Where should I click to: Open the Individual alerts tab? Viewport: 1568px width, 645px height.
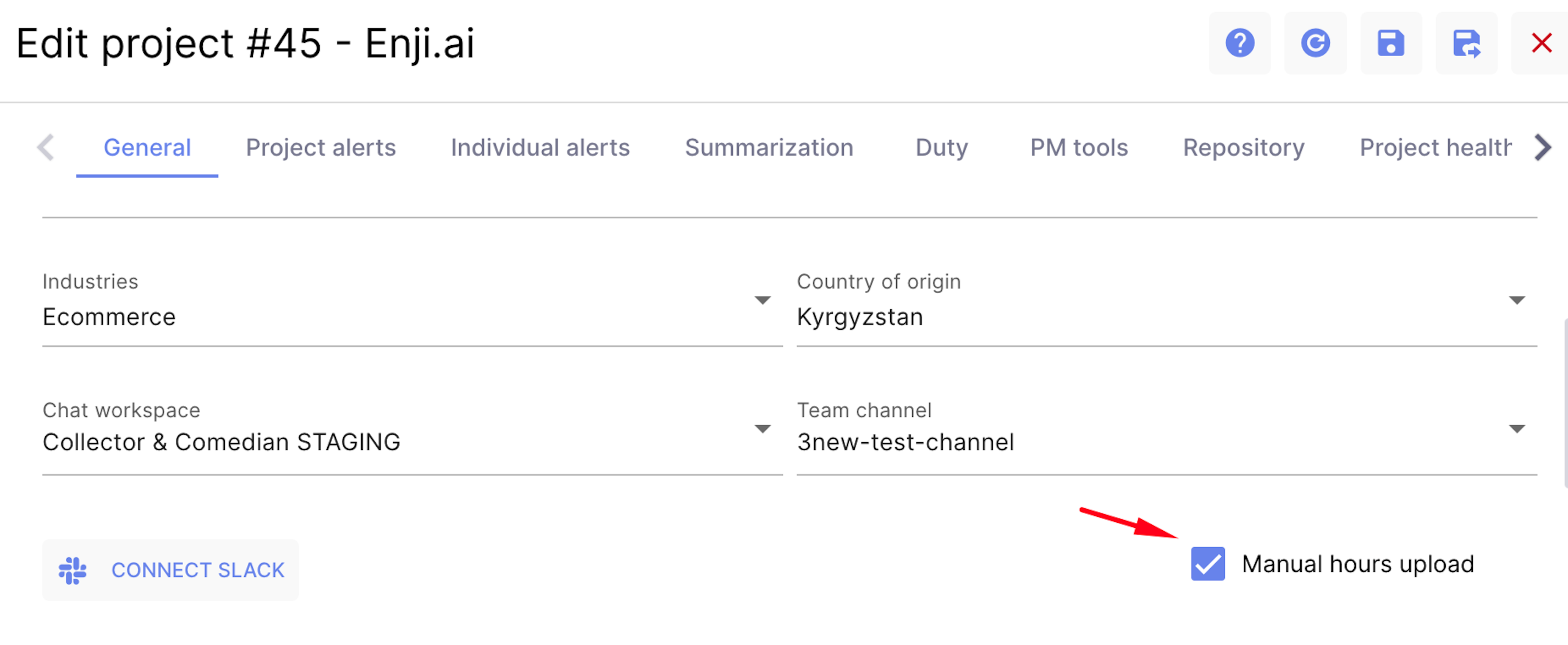540,148
